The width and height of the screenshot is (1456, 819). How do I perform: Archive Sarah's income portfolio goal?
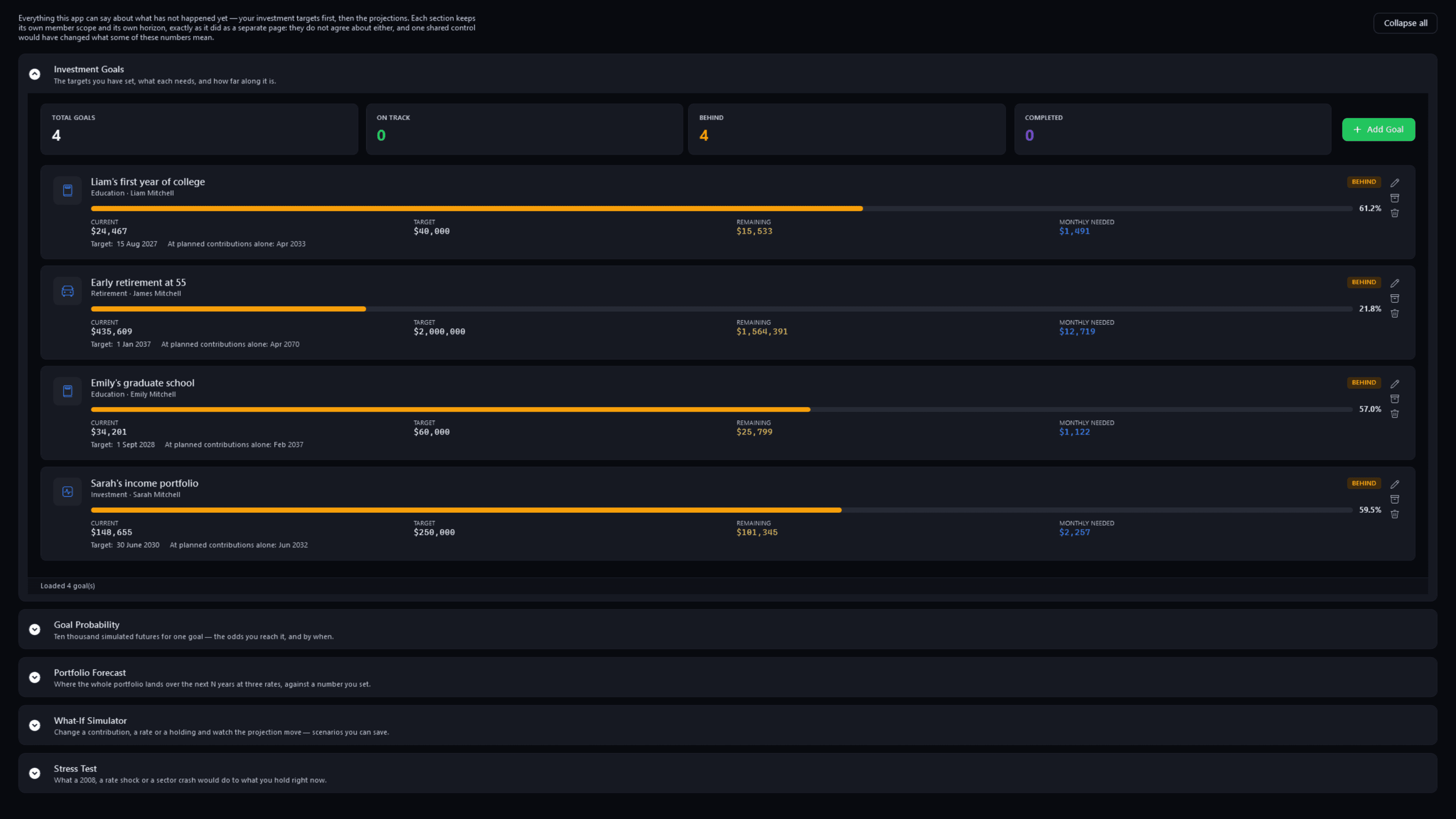tap(1394, 499)
